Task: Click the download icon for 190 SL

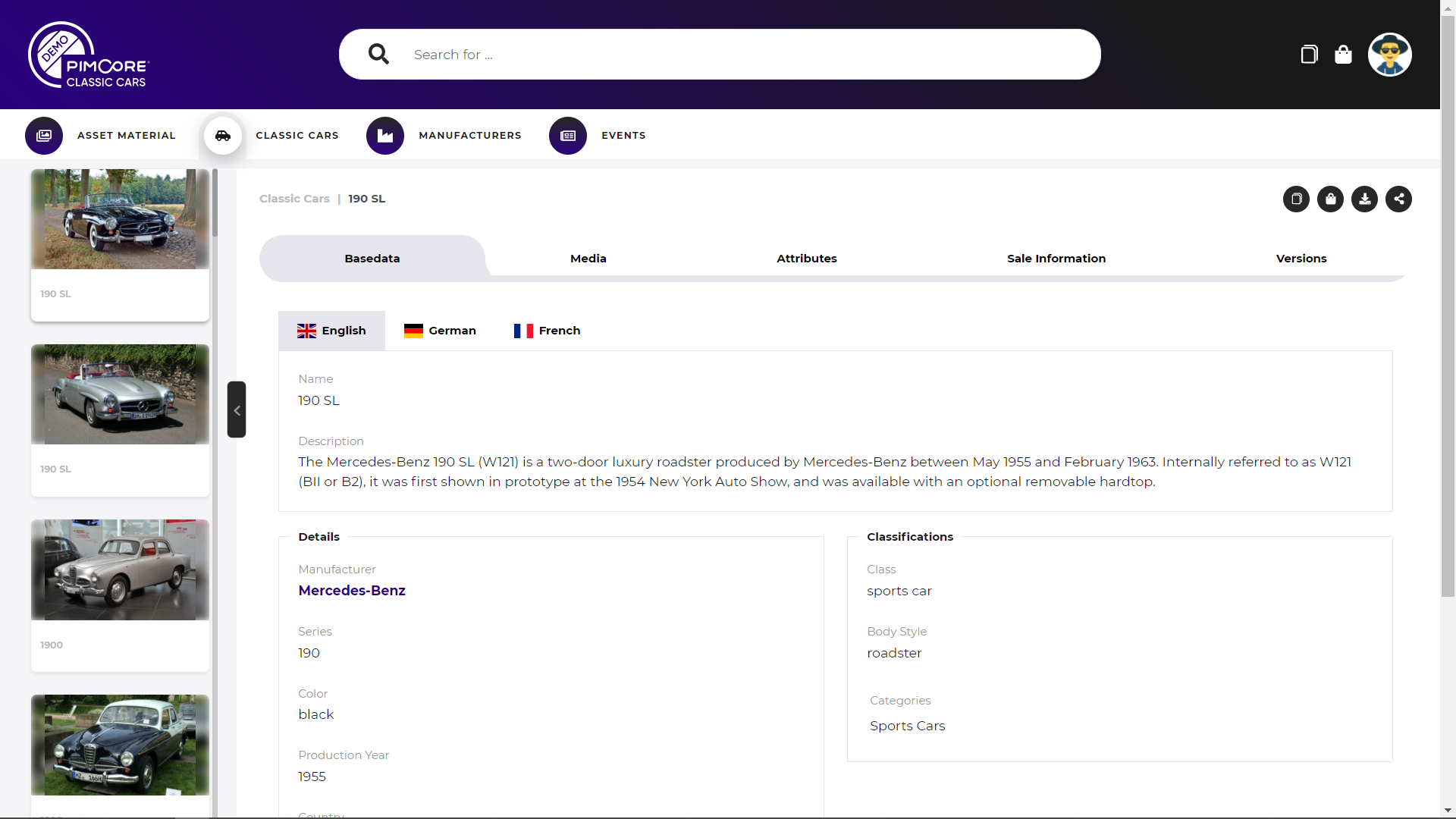Action: pyautogui.click(x=1364, y=199)
